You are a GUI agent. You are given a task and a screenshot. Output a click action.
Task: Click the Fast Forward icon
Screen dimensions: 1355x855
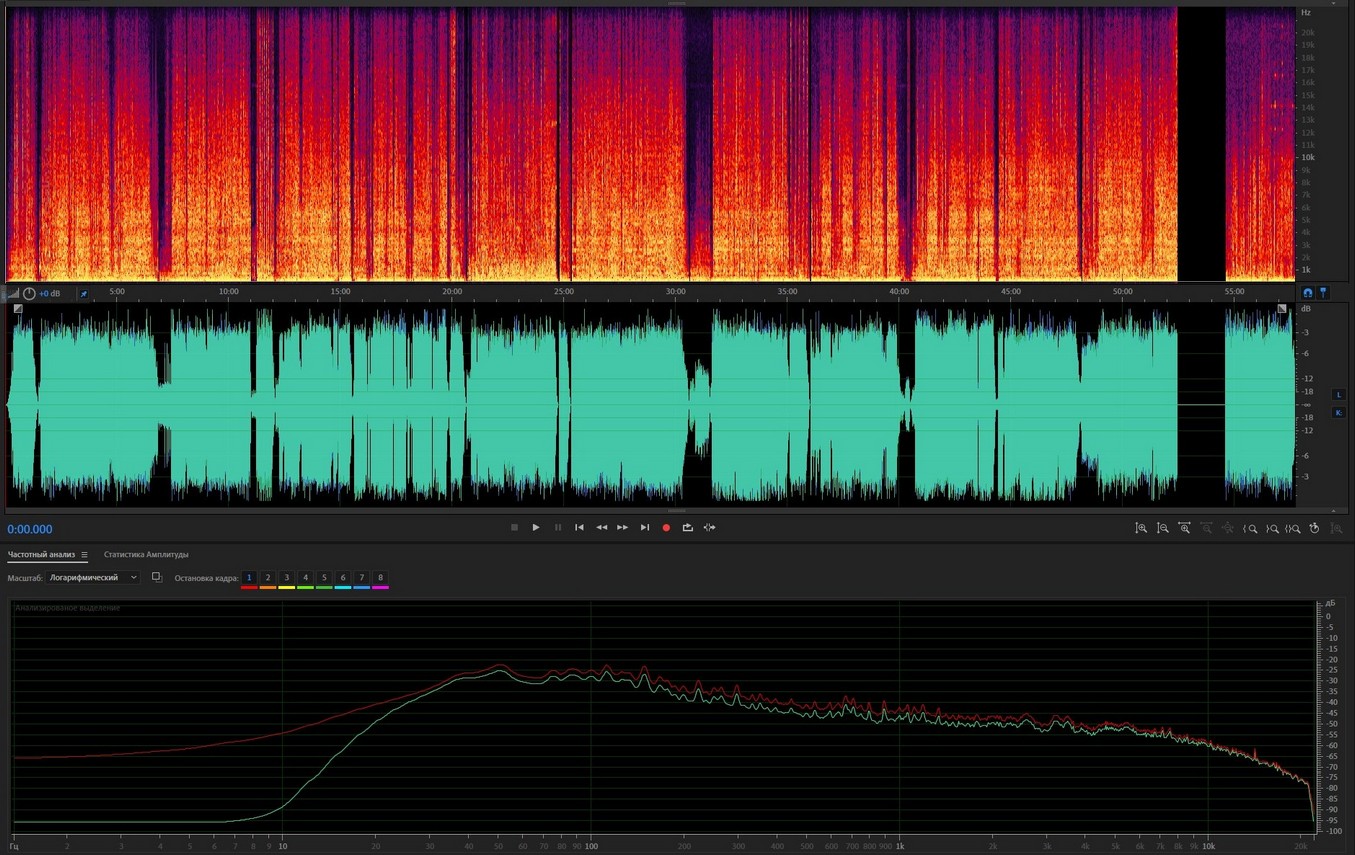(x=623, y=528)
